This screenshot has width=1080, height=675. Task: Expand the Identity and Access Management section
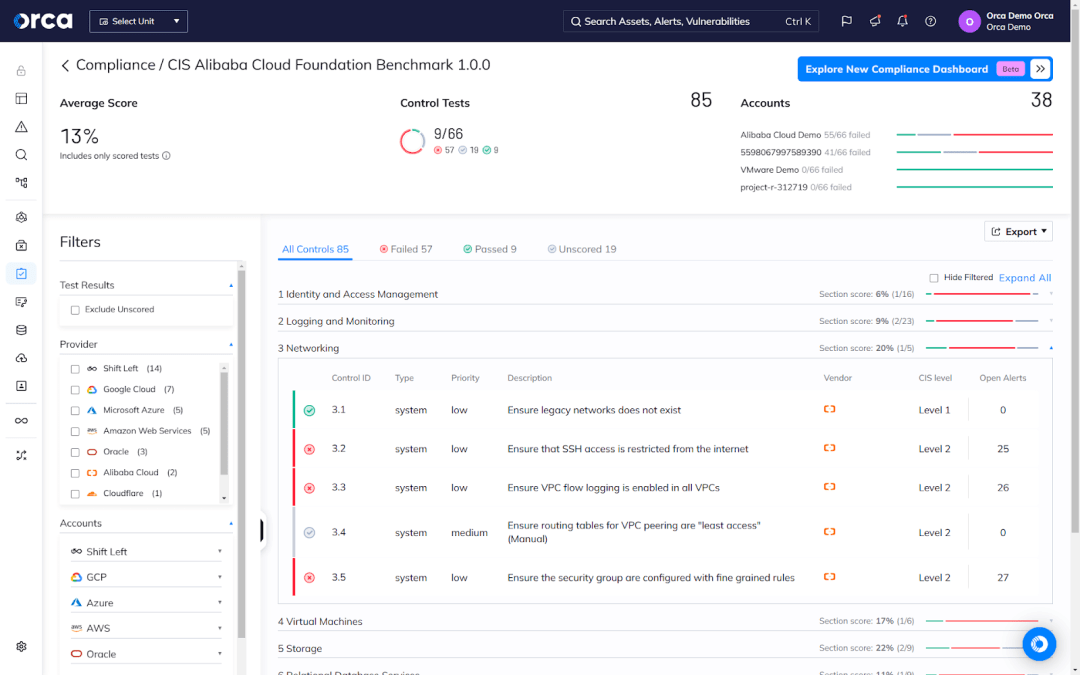(665, 294)
